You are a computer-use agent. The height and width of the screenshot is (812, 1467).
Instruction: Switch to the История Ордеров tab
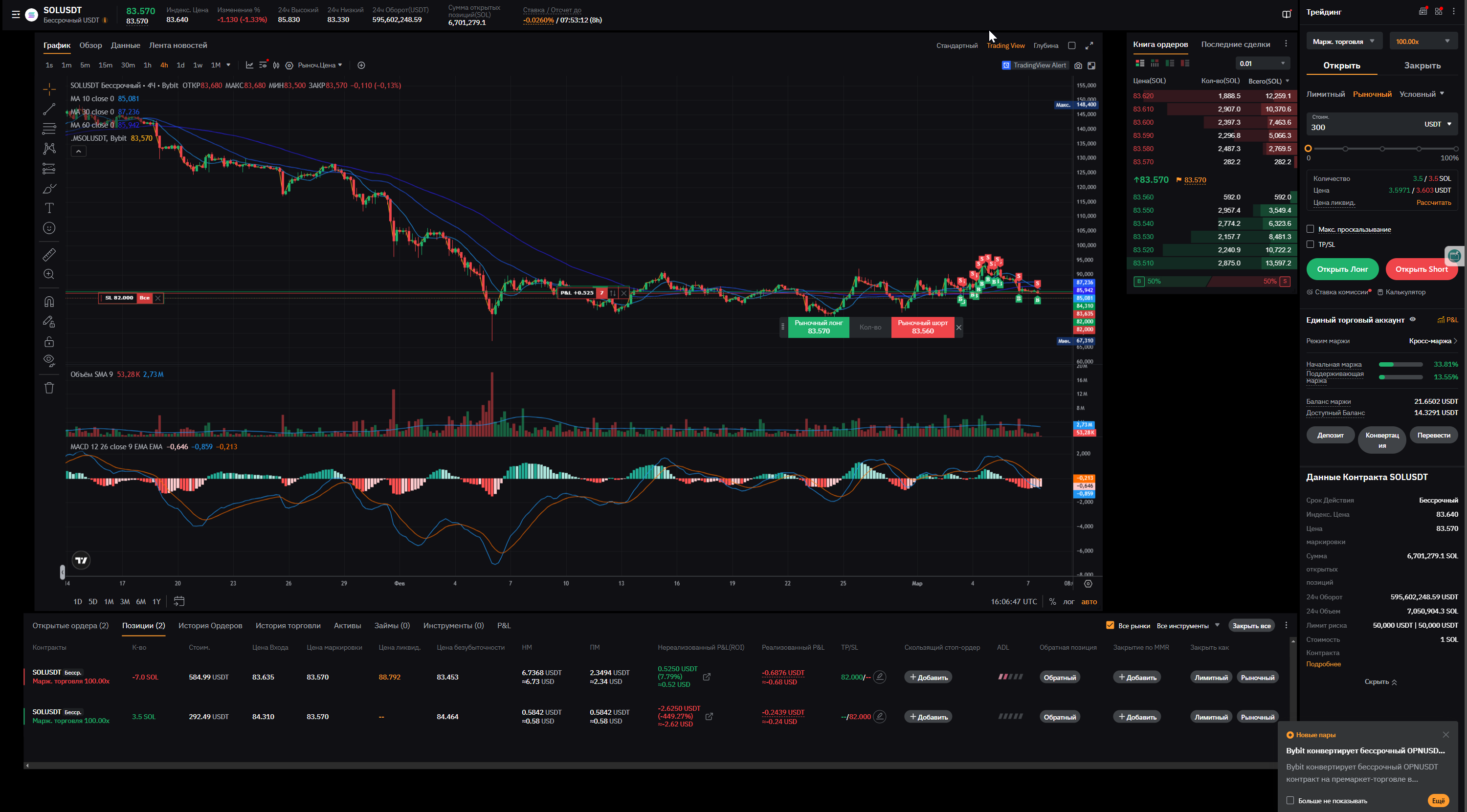coord(210,625)
